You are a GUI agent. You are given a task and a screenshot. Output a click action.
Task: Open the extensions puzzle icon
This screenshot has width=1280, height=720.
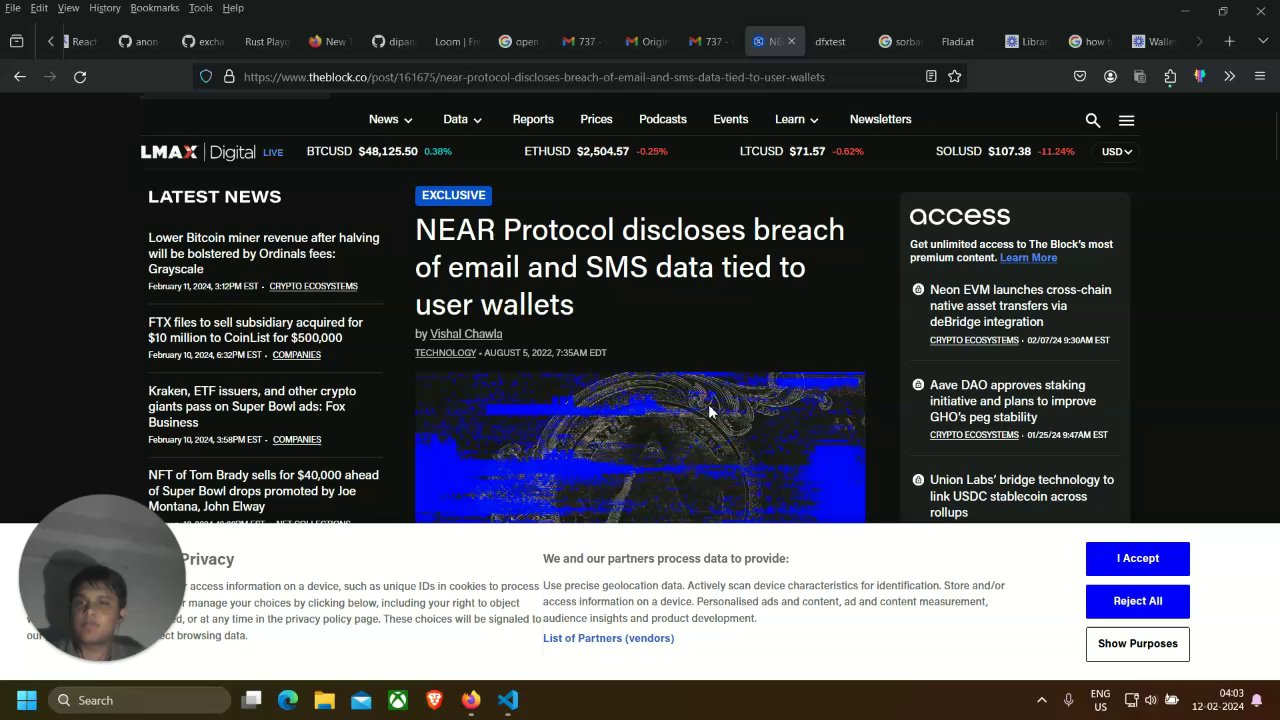(x=1170, y=76)
